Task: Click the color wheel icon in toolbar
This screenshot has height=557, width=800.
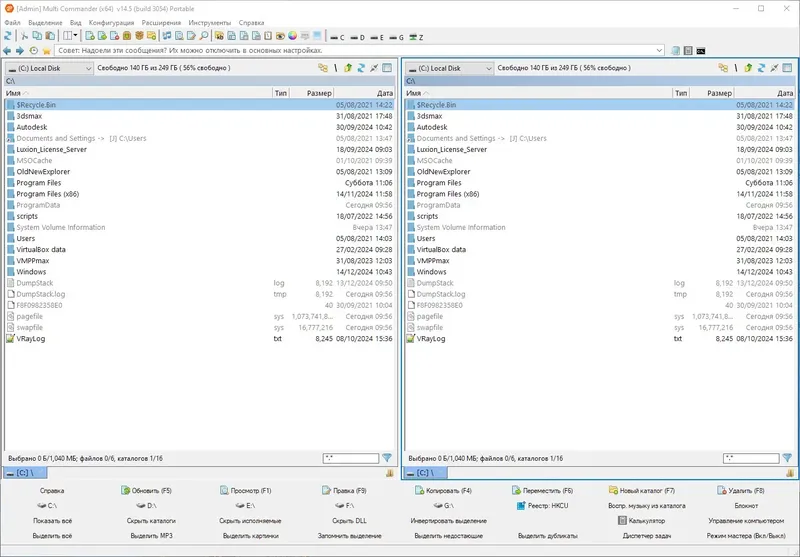Action: click(x=292, y=36)
